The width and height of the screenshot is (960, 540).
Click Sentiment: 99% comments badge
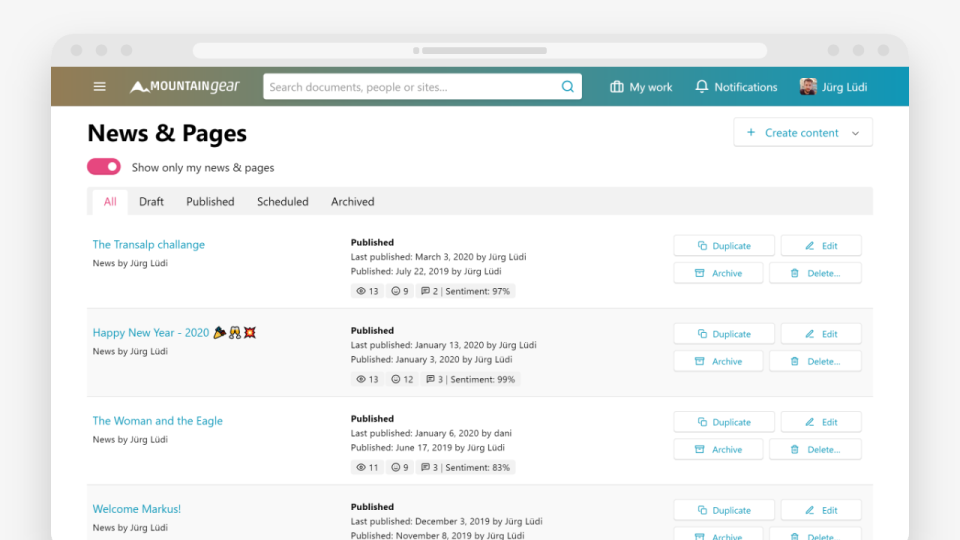[470, 379]
